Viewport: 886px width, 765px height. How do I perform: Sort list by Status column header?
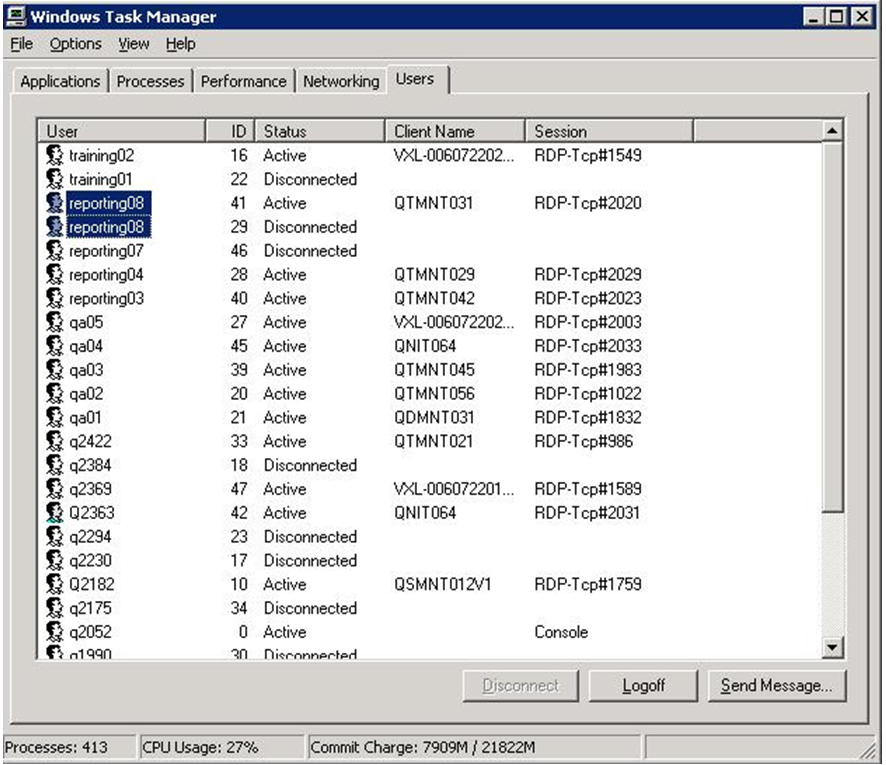click(320, 131)
